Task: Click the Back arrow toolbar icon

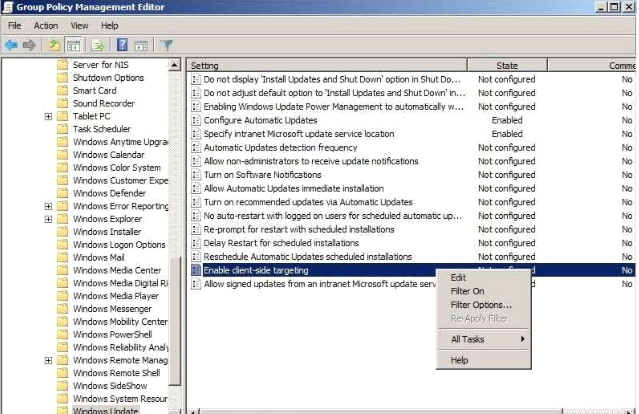Action: tap(11, 45)
